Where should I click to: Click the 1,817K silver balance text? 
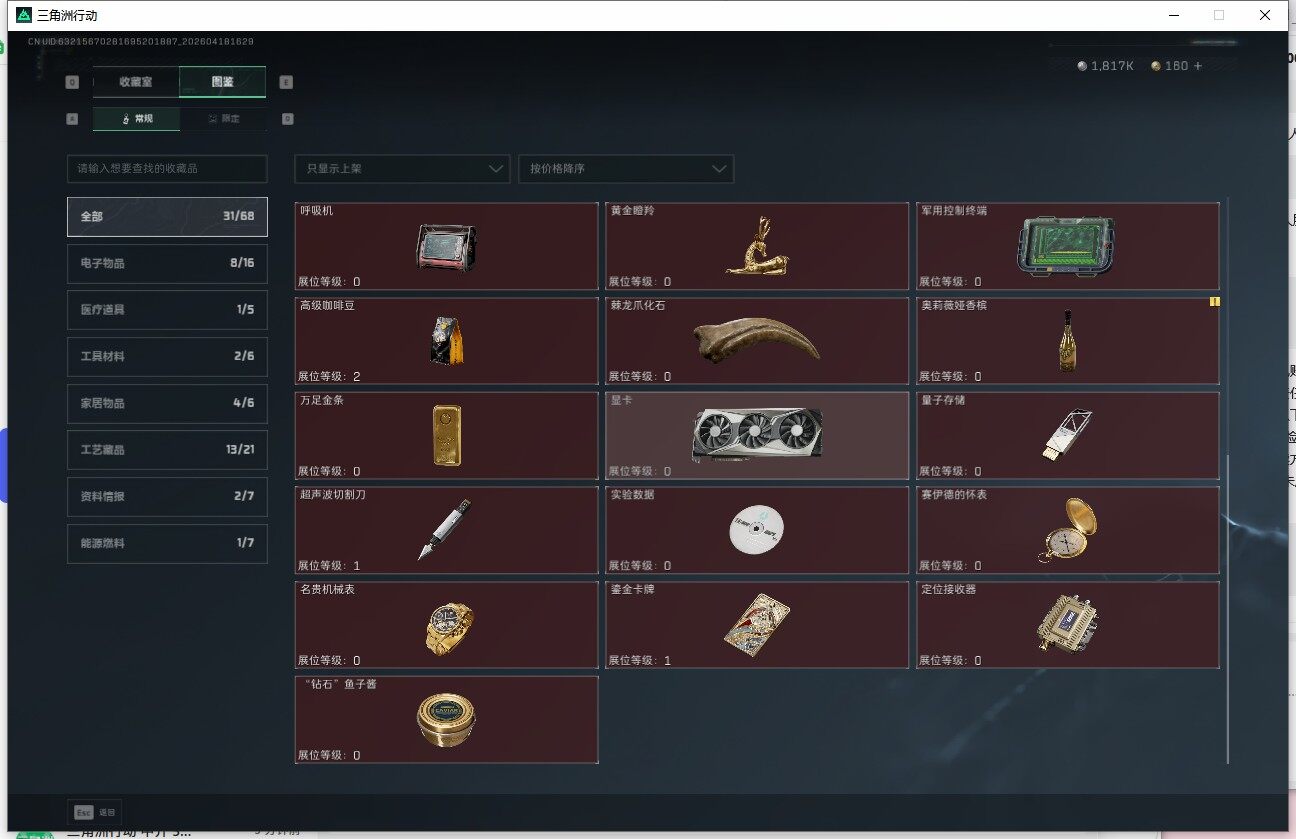(1112, 66)
